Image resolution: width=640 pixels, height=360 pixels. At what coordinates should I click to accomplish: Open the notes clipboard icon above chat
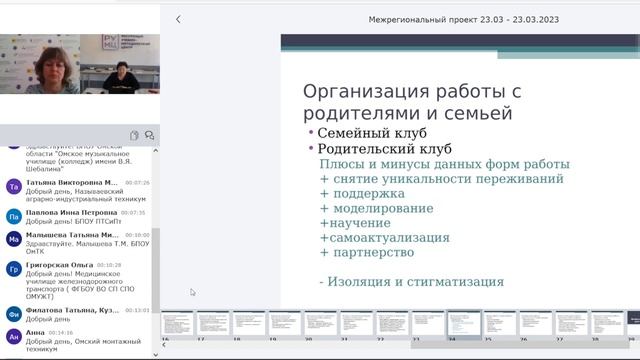(134, 135)
